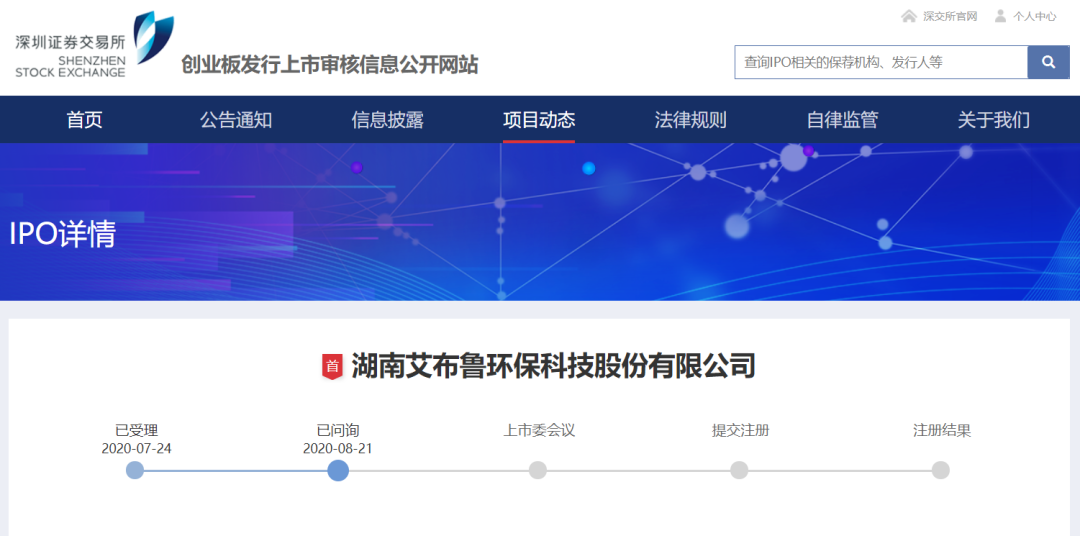Click the date 2020-08-21
Screen dimensions: 1080x536
pyautogui.click(x=338, y=449)
